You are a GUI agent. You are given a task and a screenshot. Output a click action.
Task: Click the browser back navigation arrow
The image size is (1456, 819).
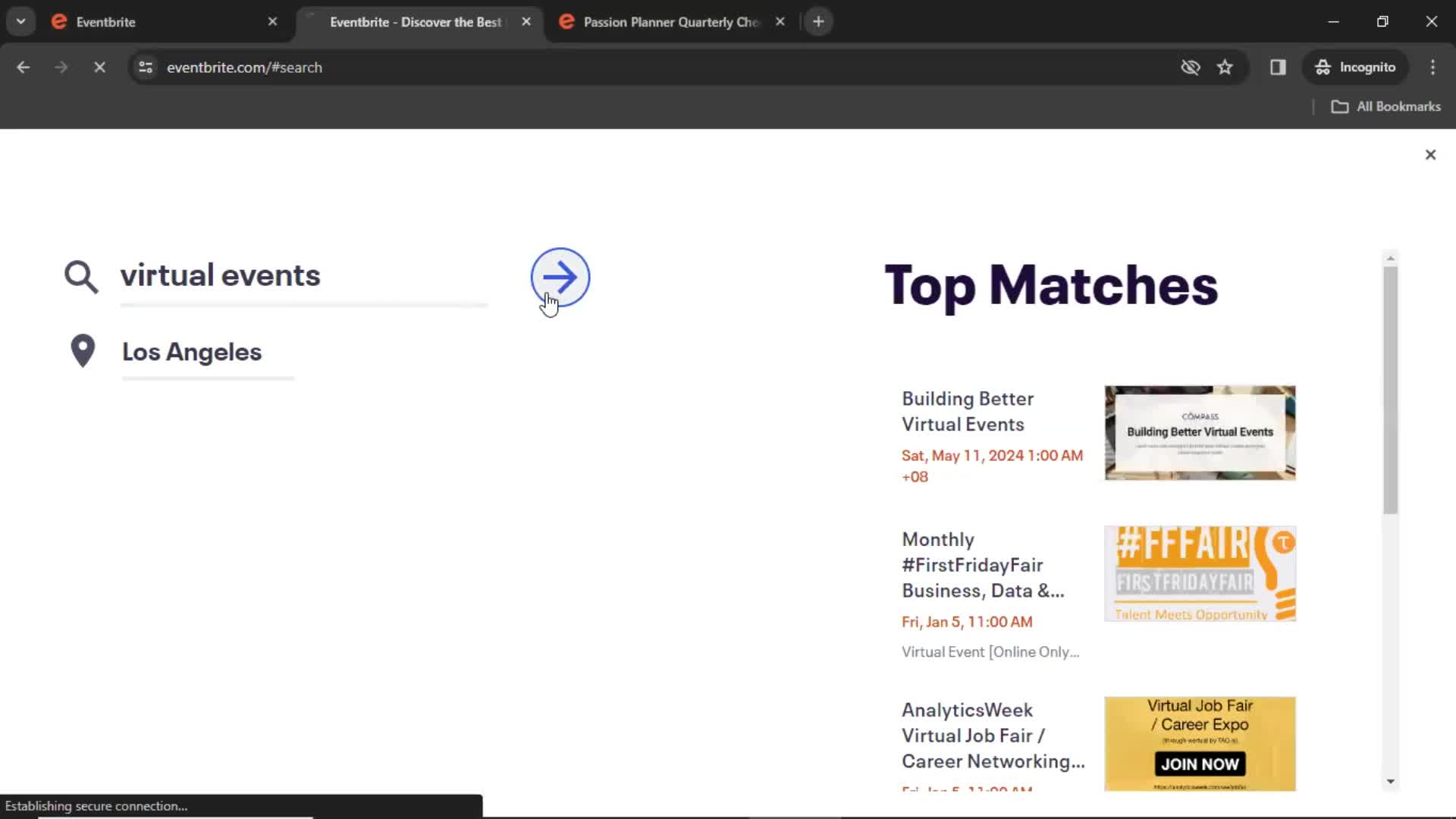(22, 67)
